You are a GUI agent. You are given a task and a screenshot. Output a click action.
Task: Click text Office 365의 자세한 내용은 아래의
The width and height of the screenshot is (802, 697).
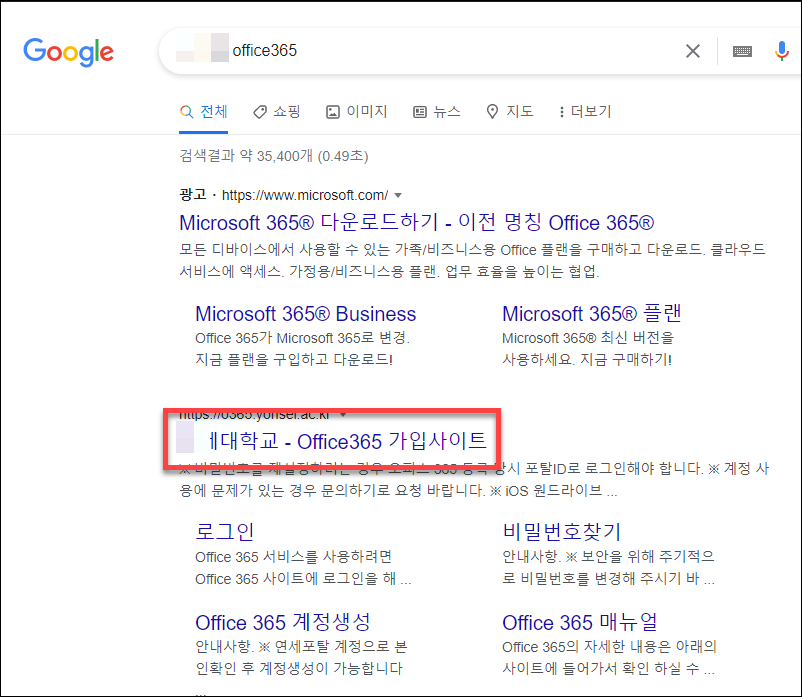point(609,647)
